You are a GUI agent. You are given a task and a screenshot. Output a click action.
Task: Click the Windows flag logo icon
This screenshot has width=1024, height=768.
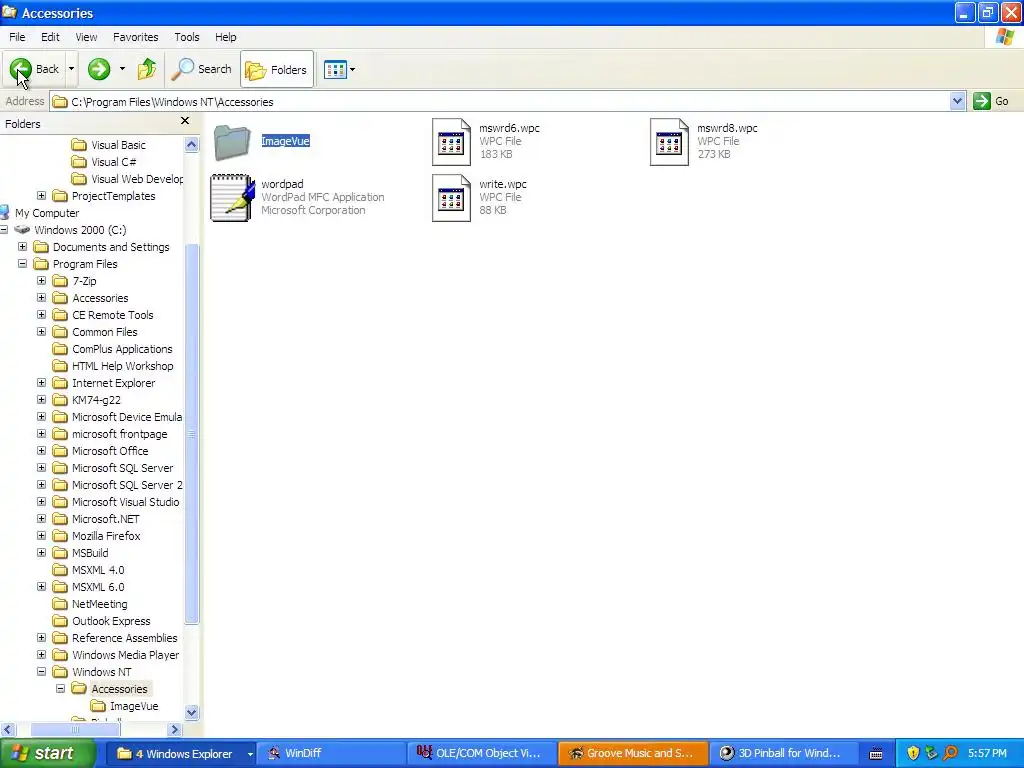click(x=1005, y=37)
